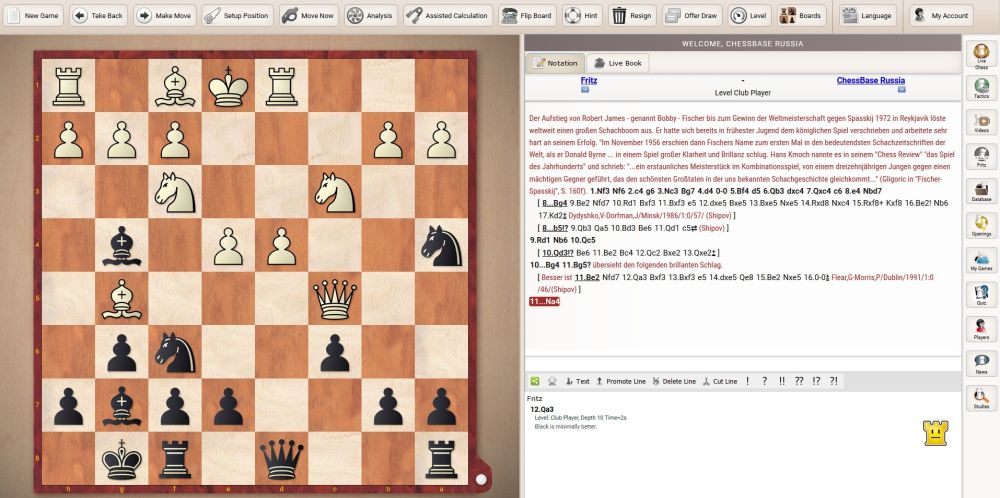Click the highlighted move 11...Na4

(546, 301)
